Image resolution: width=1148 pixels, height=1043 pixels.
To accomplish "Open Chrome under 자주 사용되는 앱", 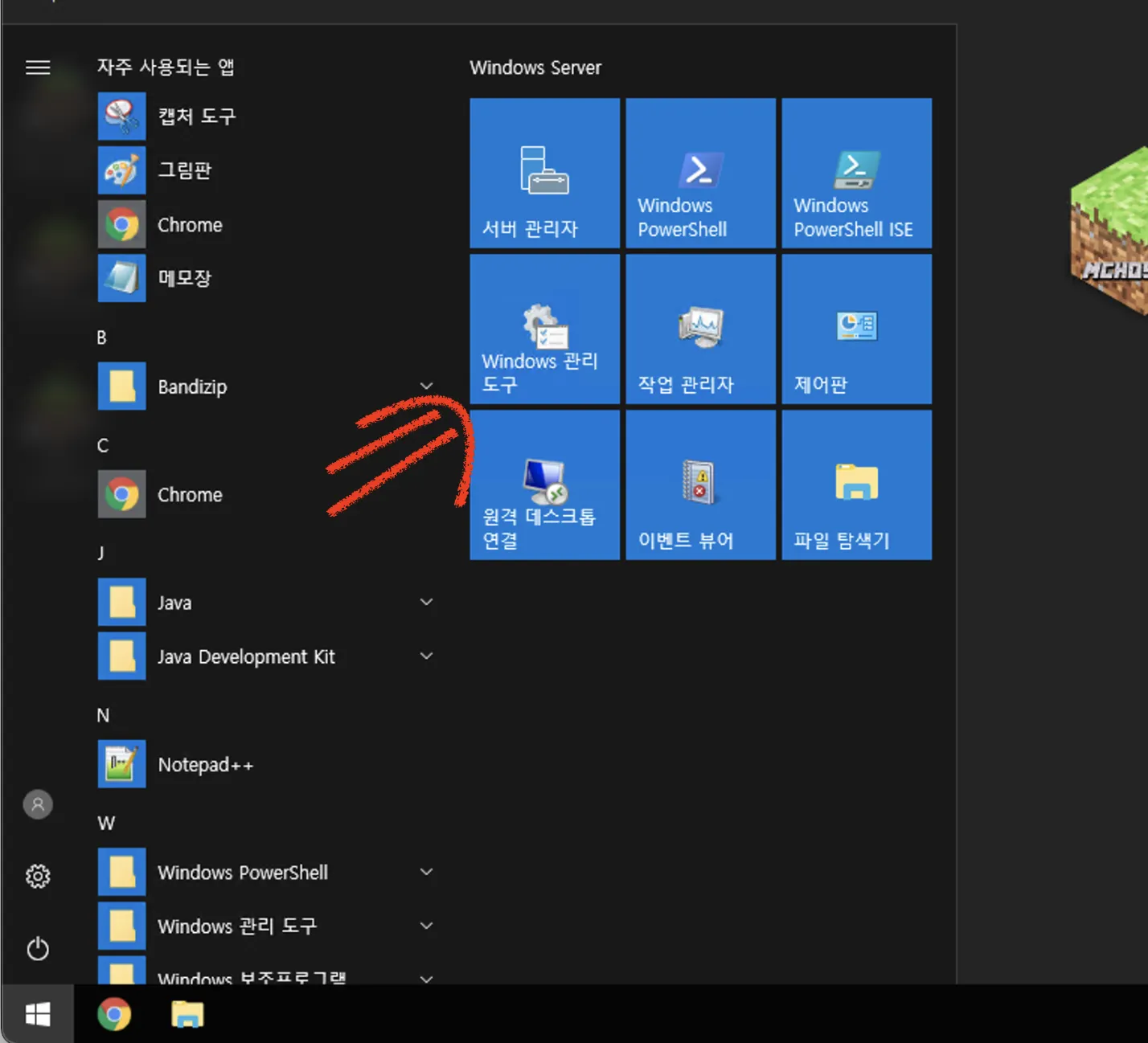I will click(x=265, y=224).
